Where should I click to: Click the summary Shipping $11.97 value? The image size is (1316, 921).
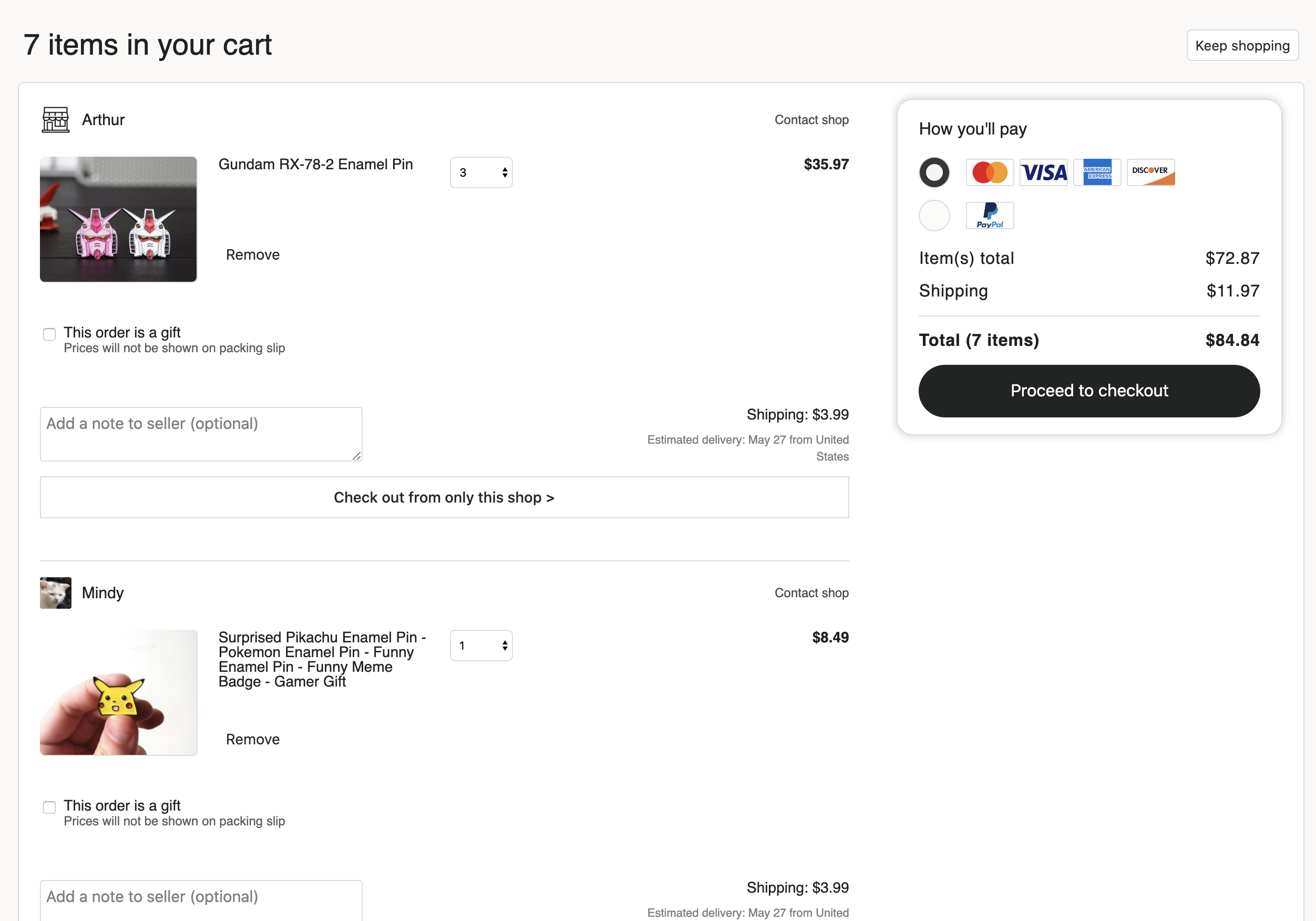[x=1232, y=291]
